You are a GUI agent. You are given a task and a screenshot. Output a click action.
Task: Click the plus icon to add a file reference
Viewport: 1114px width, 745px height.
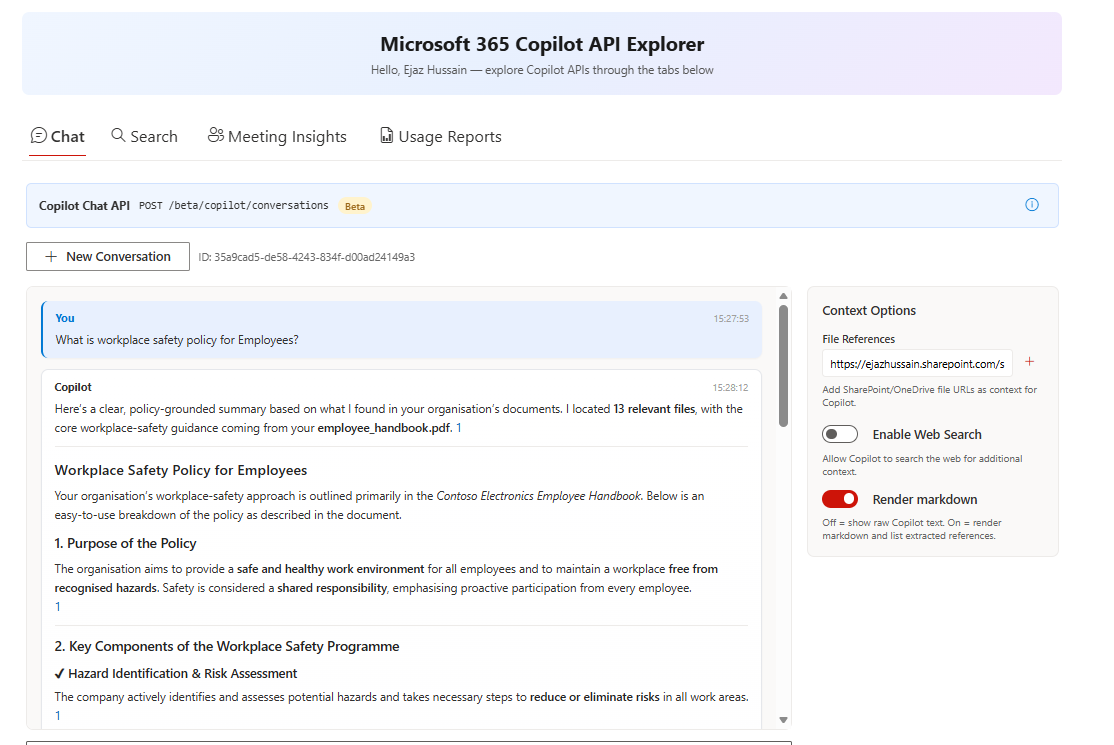click(x=1029, y=362)
